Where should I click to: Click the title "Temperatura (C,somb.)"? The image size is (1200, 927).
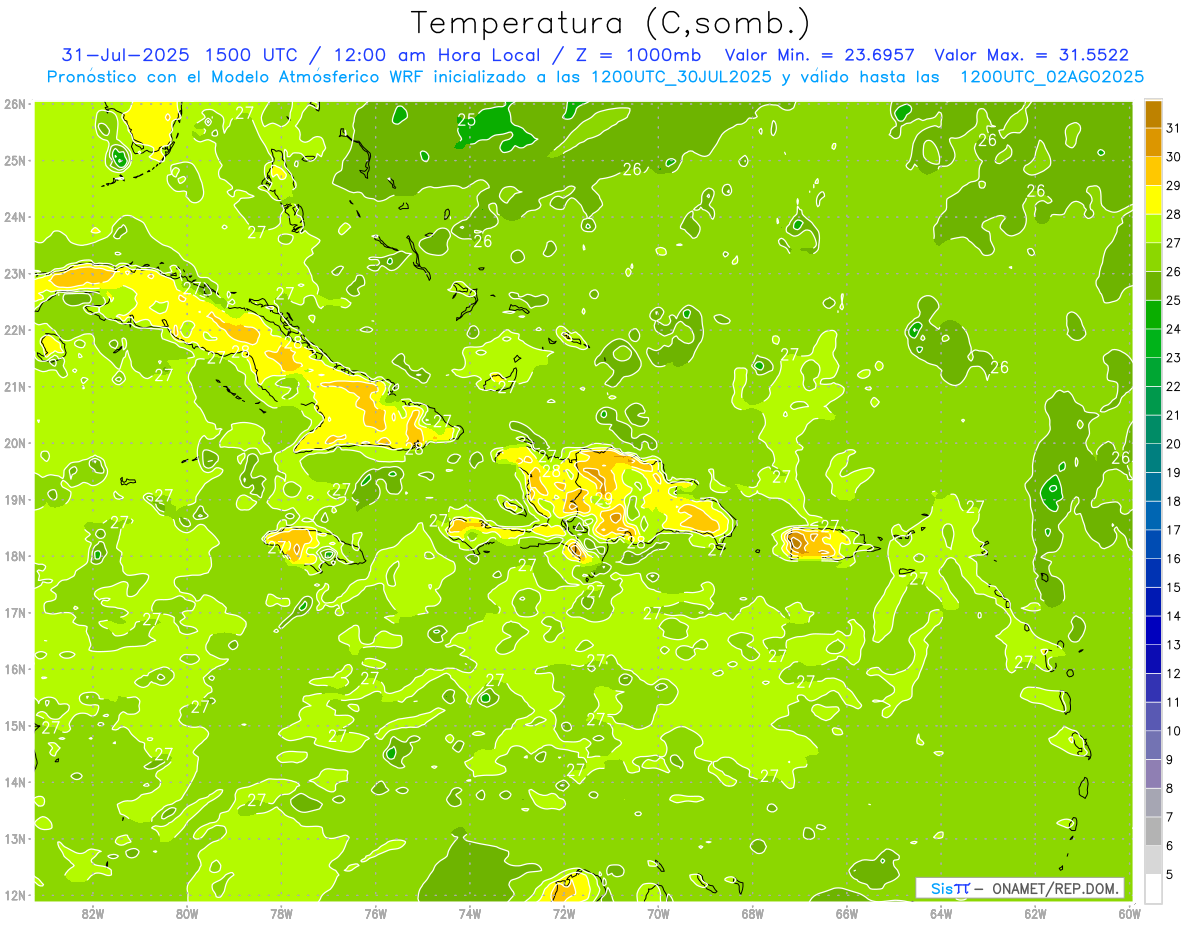point(611,24)
